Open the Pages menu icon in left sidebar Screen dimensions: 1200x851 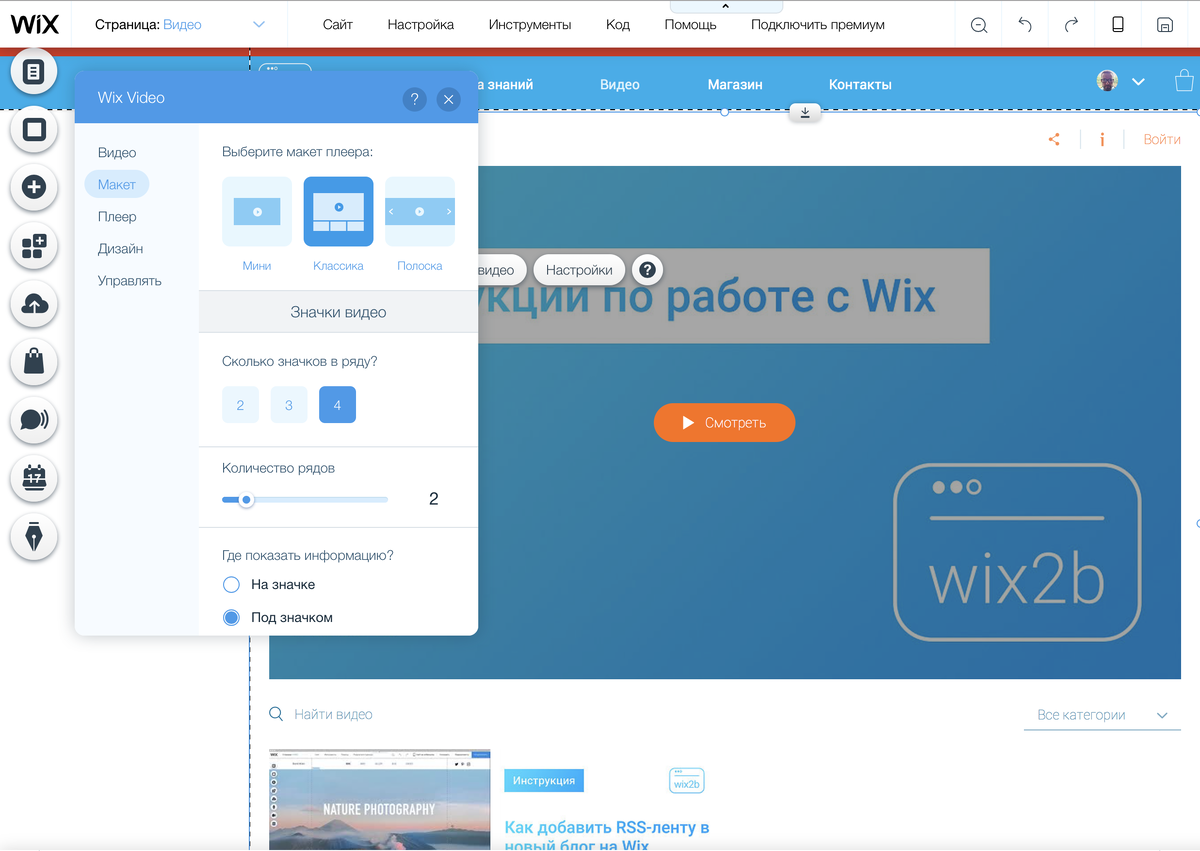34,72
